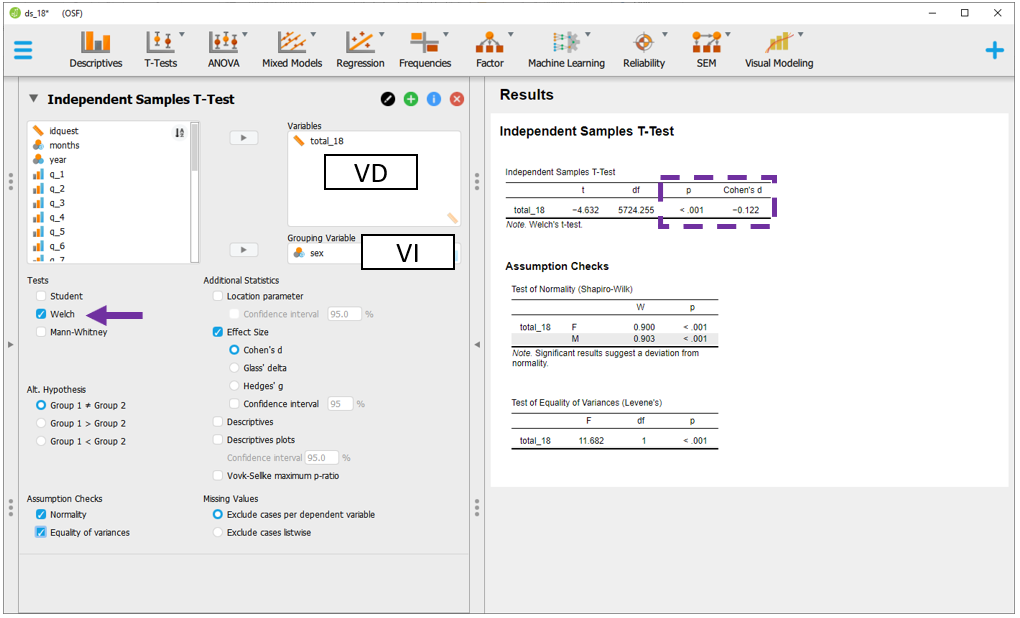Toggle the Descriptives plots checkbox
The height and width of the screenshot is (618, 1020).
tap(218, 440)
